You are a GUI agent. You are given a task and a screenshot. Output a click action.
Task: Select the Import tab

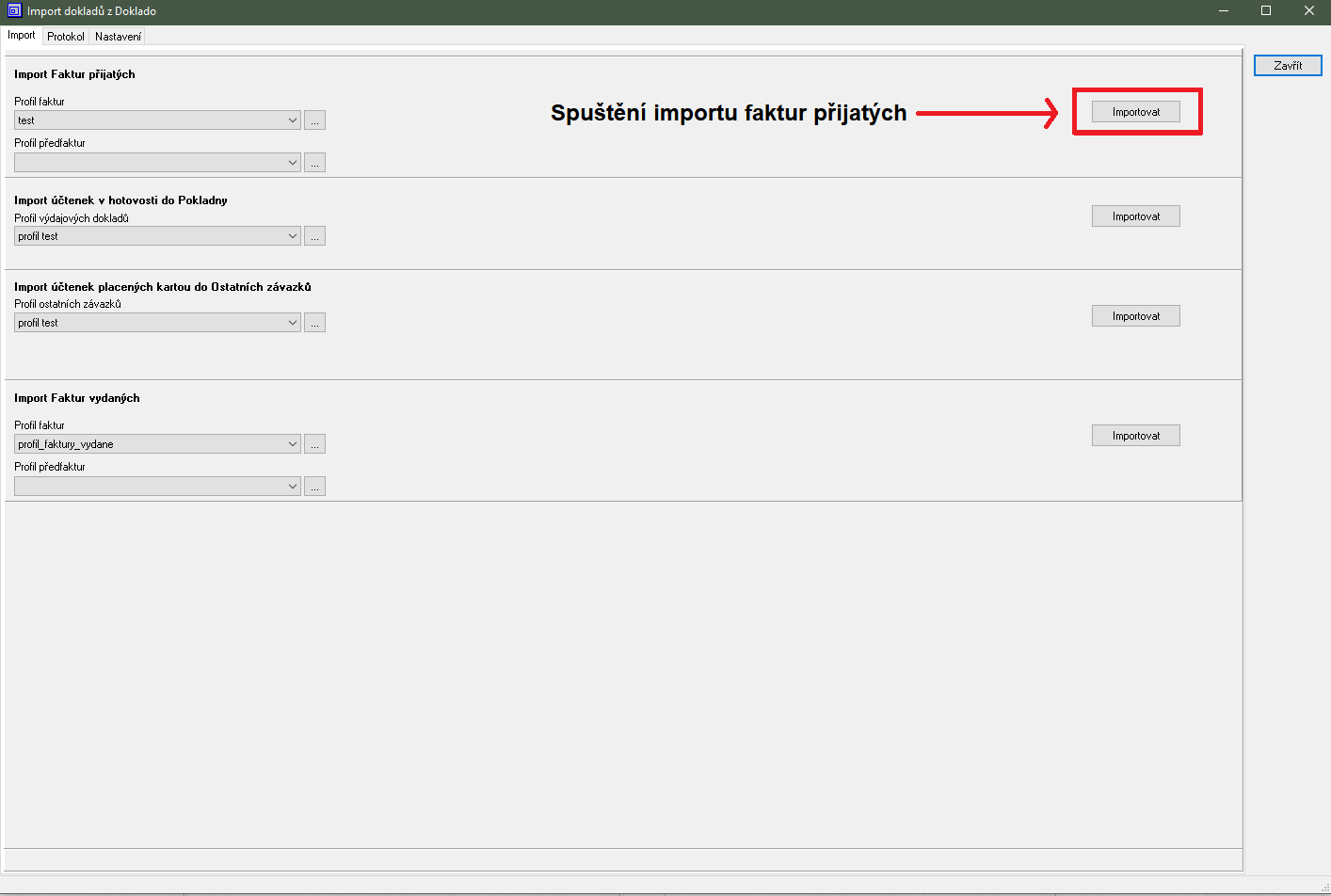click(x=22, y=36)
